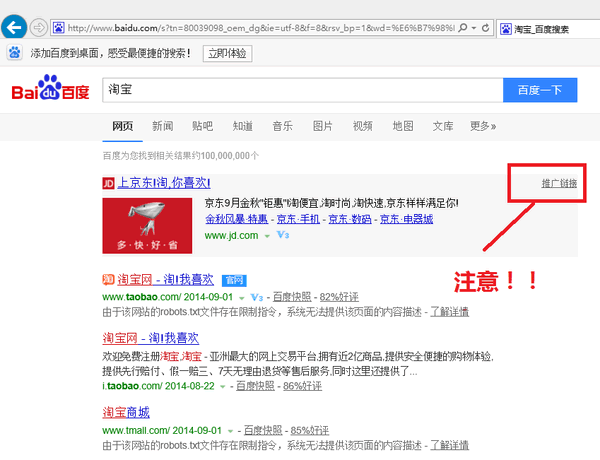Click the www.taobao.com/ 2014-09-01 URL
Image resolution: width=600 pixels, height=460 pixels.
(168, 297)
